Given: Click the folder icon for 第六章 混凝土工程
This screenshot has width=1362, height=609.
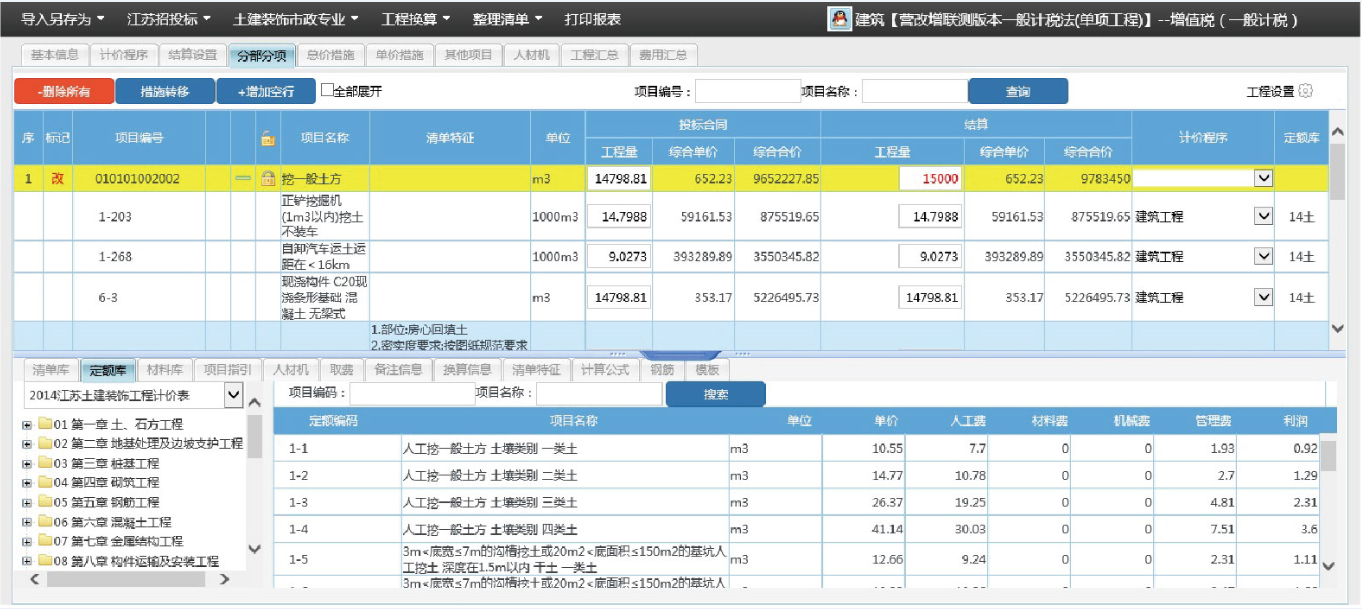Looking at the screenshot, I should pos(45,522).
